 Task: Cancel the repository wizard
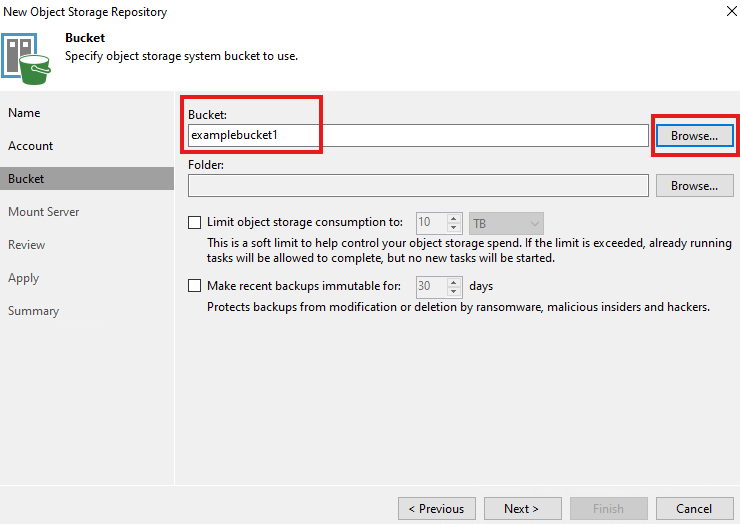coord(694,508)
